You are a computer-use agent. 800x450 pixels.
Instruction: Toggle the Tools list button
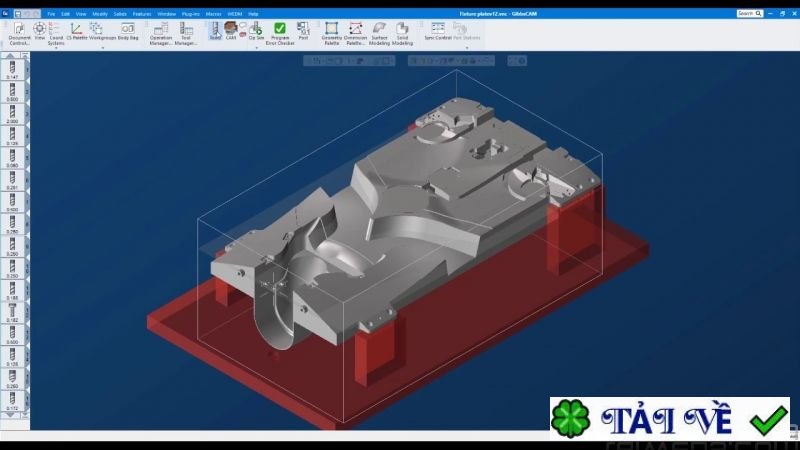click(215, 31)
